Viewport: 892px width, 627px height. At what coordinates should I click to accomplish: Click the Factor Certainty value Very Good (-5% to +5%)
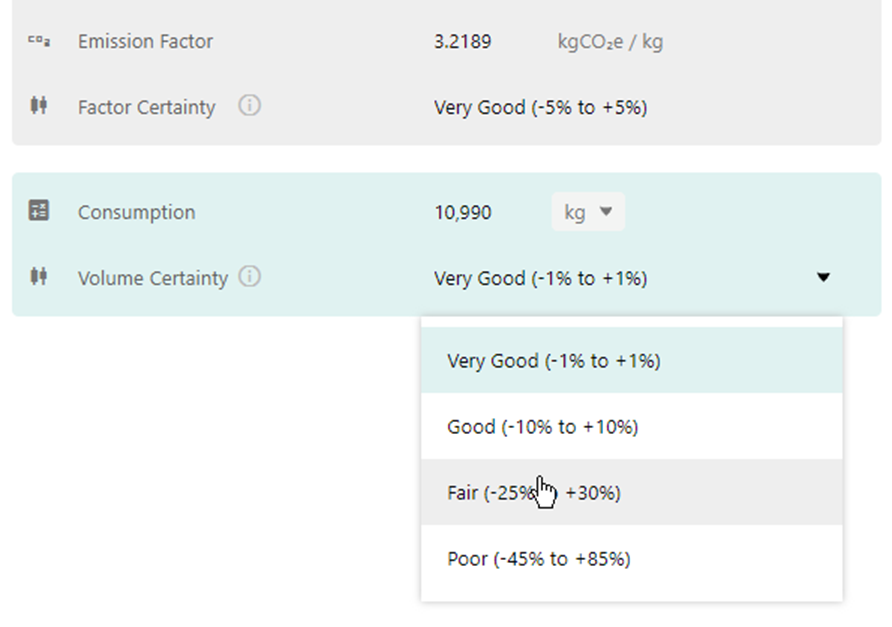tap(540, 107)
